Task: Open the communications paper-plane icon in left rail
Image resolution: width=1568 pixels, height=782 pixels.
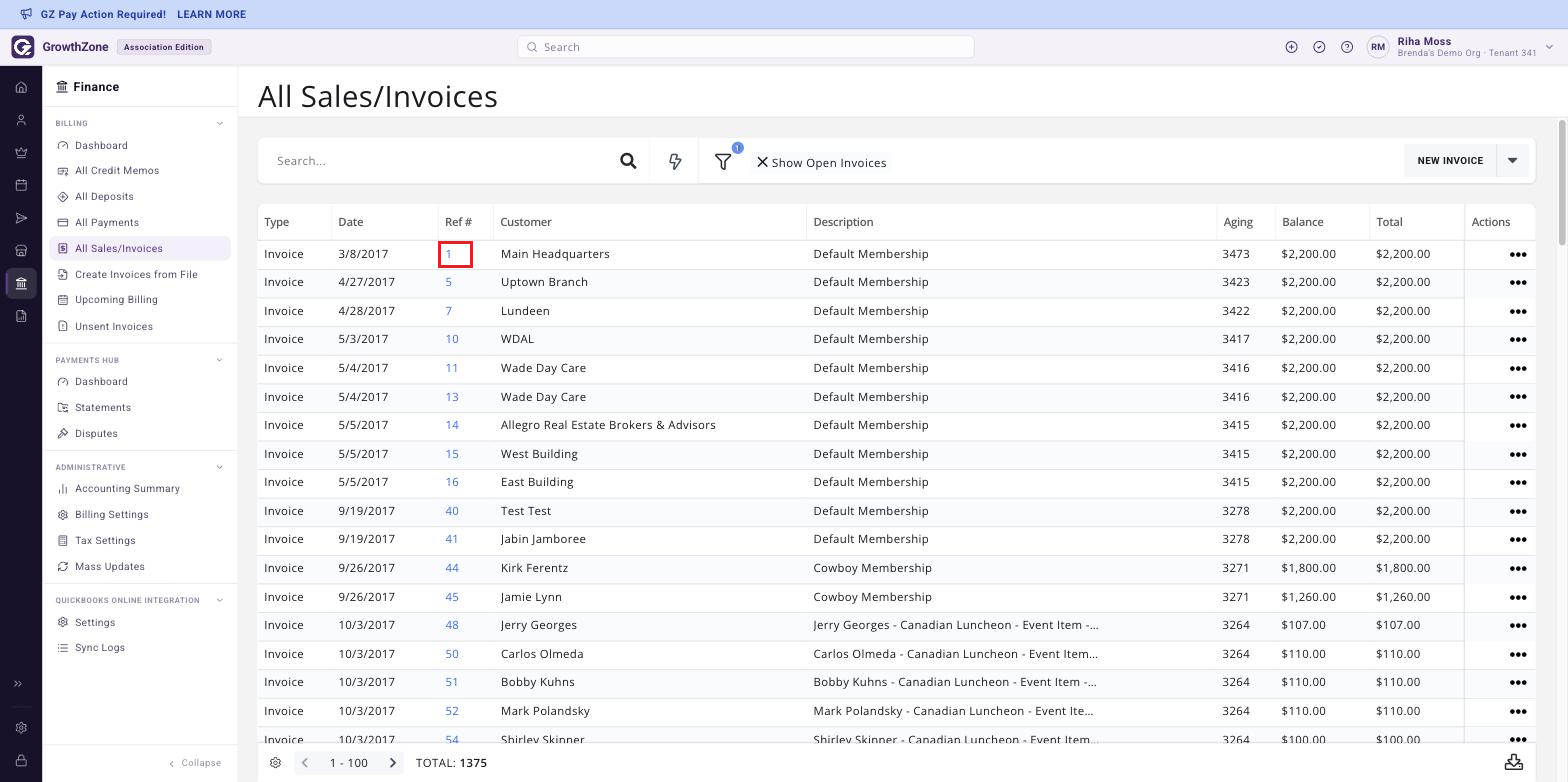Action: [x=21, y=218]
